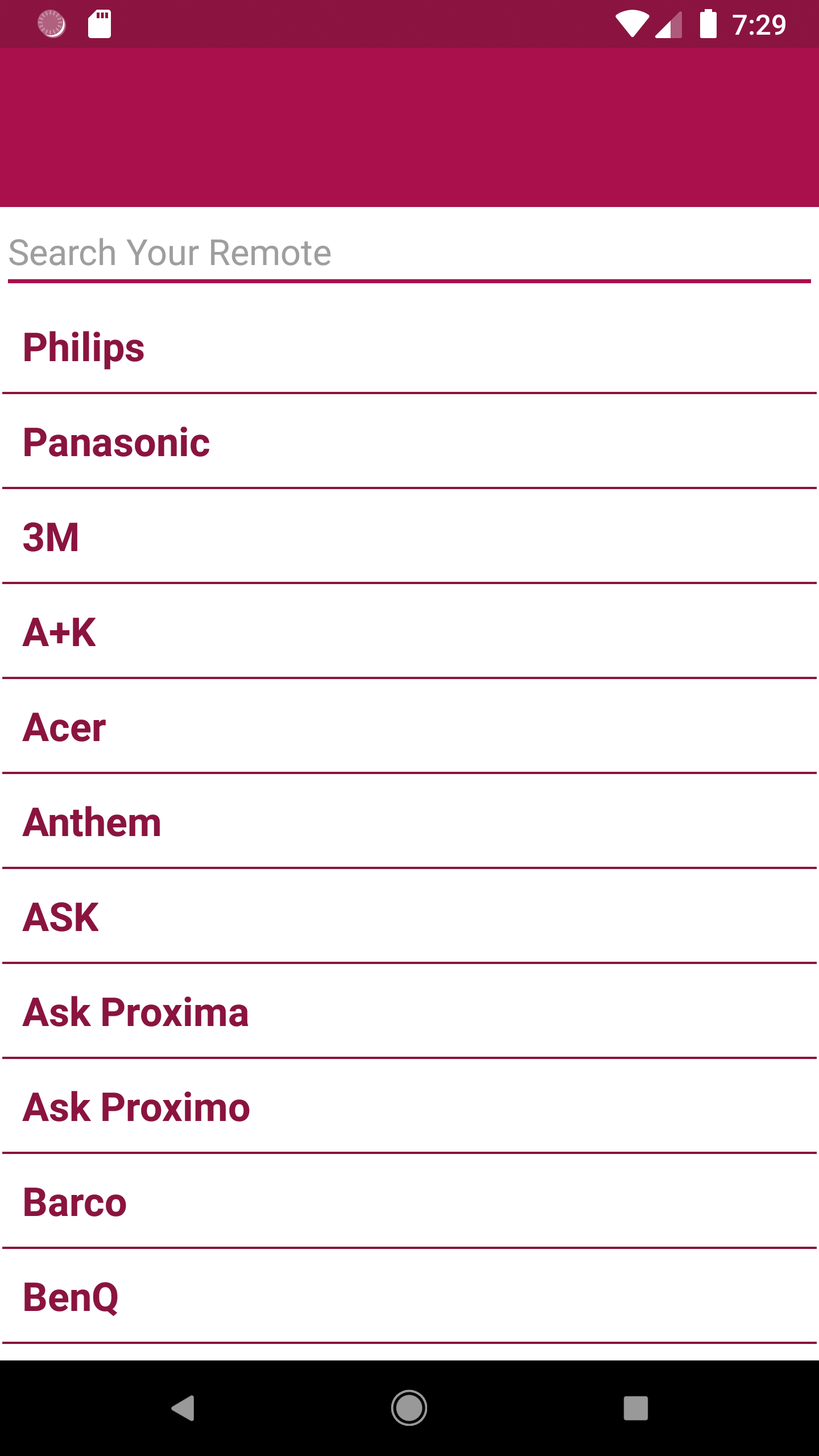The image size is (819, 1456).
Task: Tap the battery status icon
Action: 708,24
